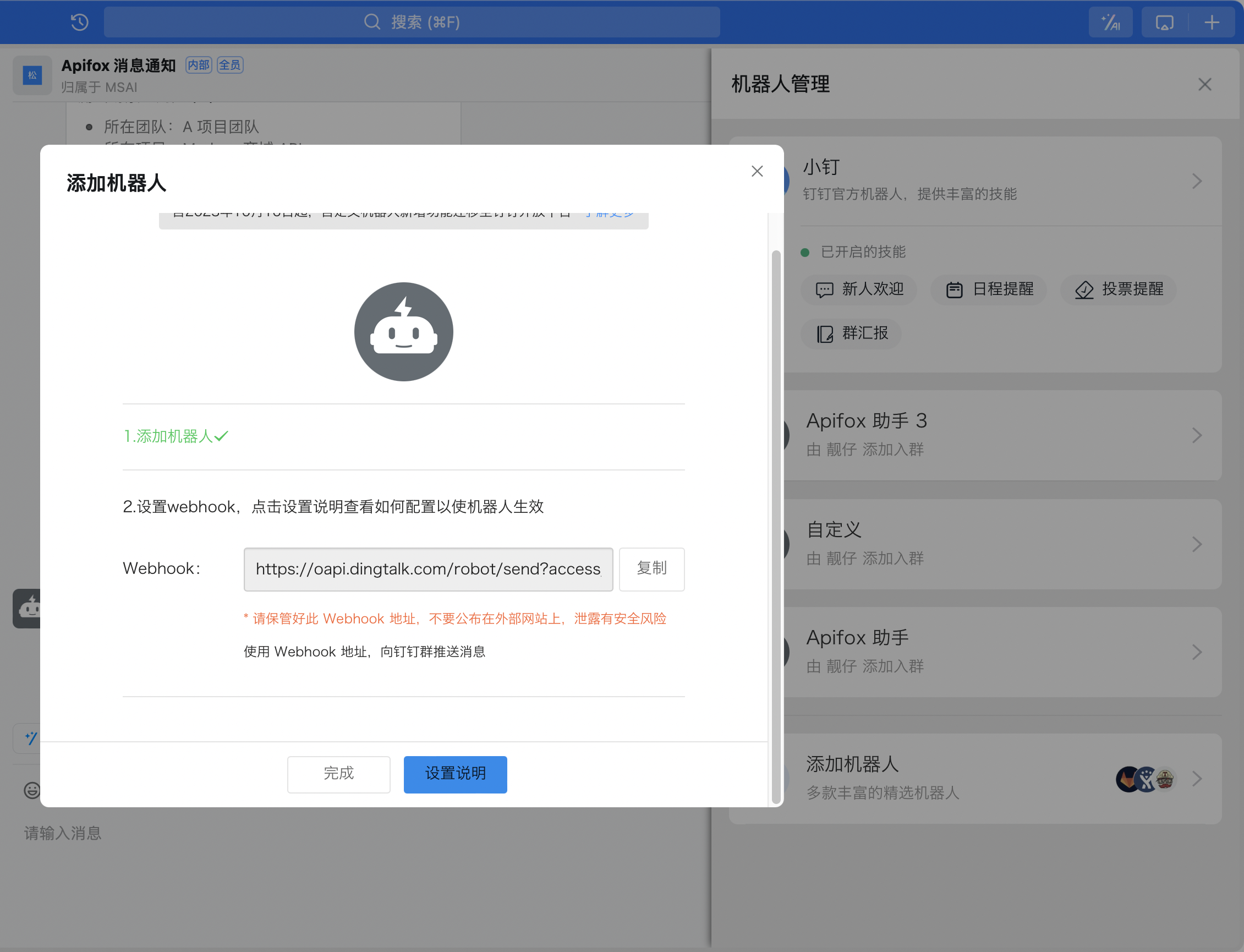This screenshot has width=1244, height=952.
Task: Toggle the 投票提醒 skill
Action: 1117,289
